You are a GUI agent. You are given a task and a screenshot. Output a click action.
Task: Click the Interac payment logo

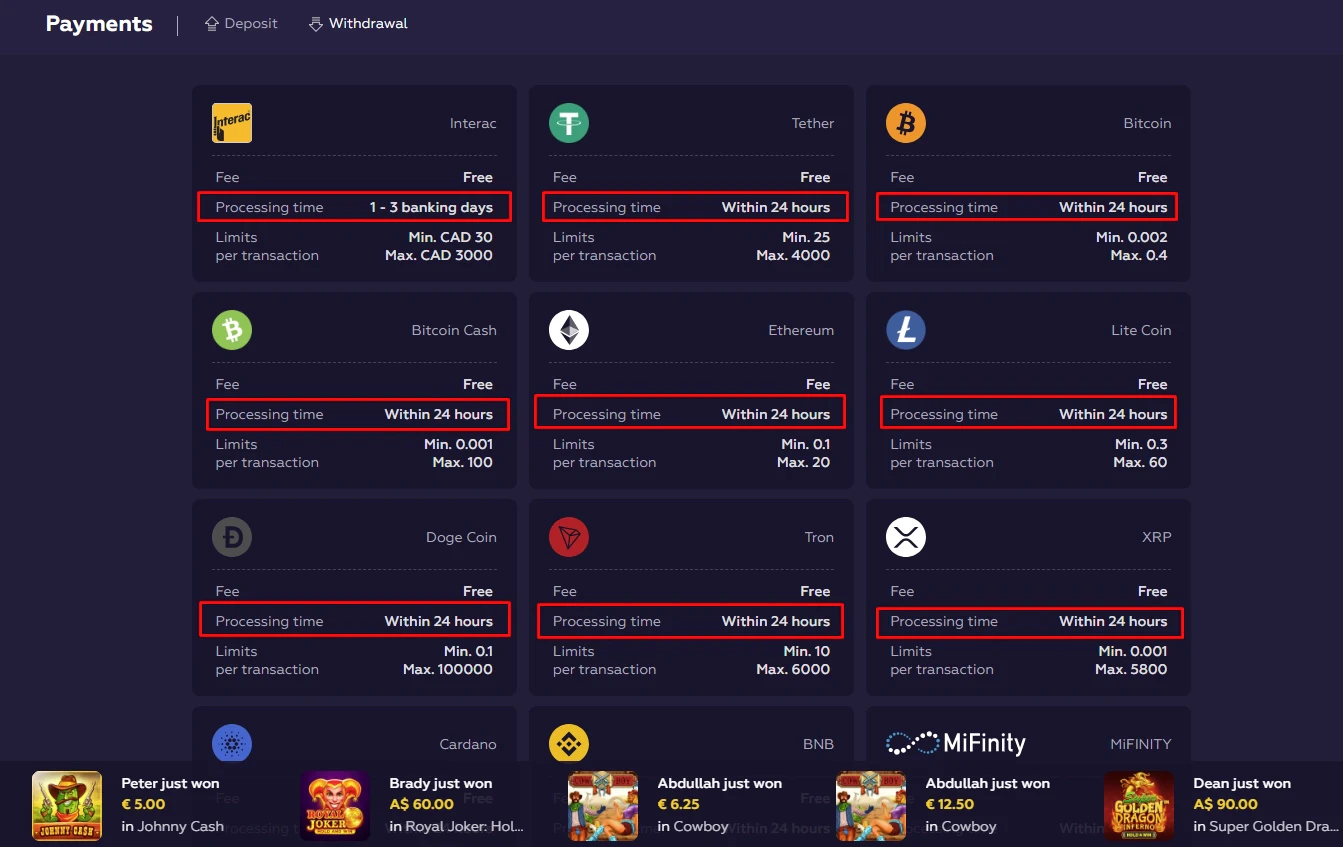click(x=232, y=123)
